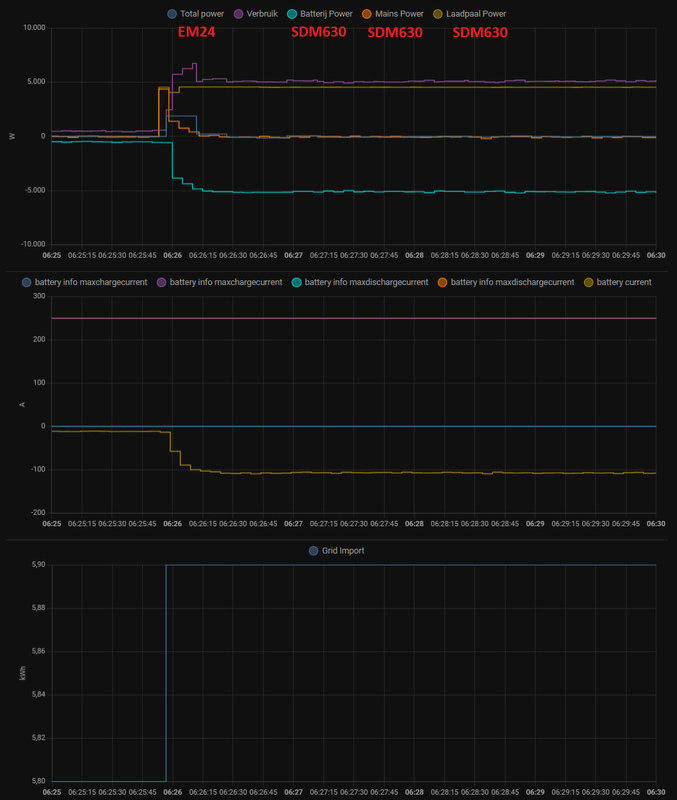The height and width of the screenshot is (800, 677).
Task: Toggle maxchargecurrent label beside the purple swatch
Action: 226,282
